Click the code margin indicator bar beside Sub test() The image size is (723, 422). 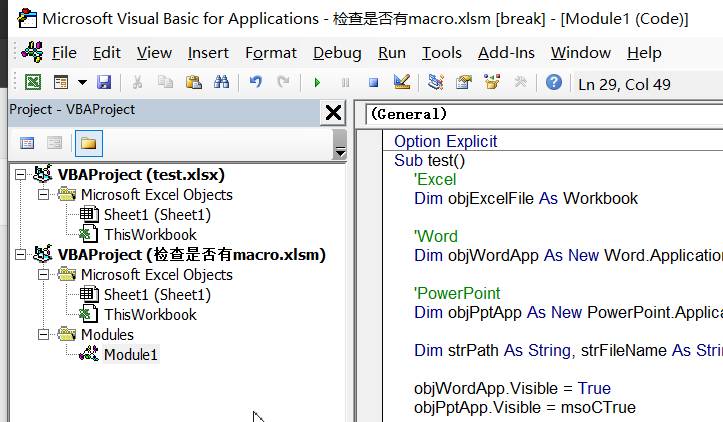pyautogui.click(x=370, y=160)
